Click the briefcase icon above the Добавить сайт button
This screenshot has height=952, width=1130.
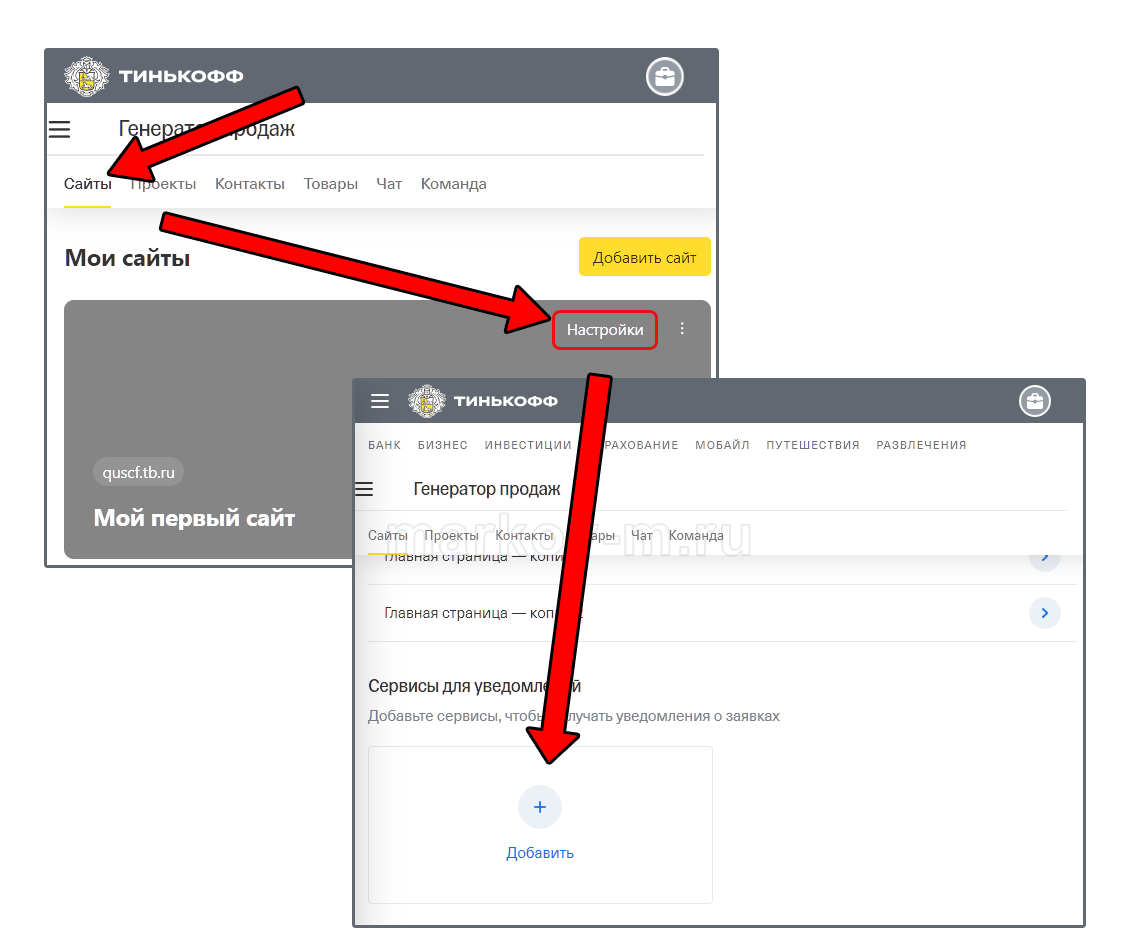664,76
